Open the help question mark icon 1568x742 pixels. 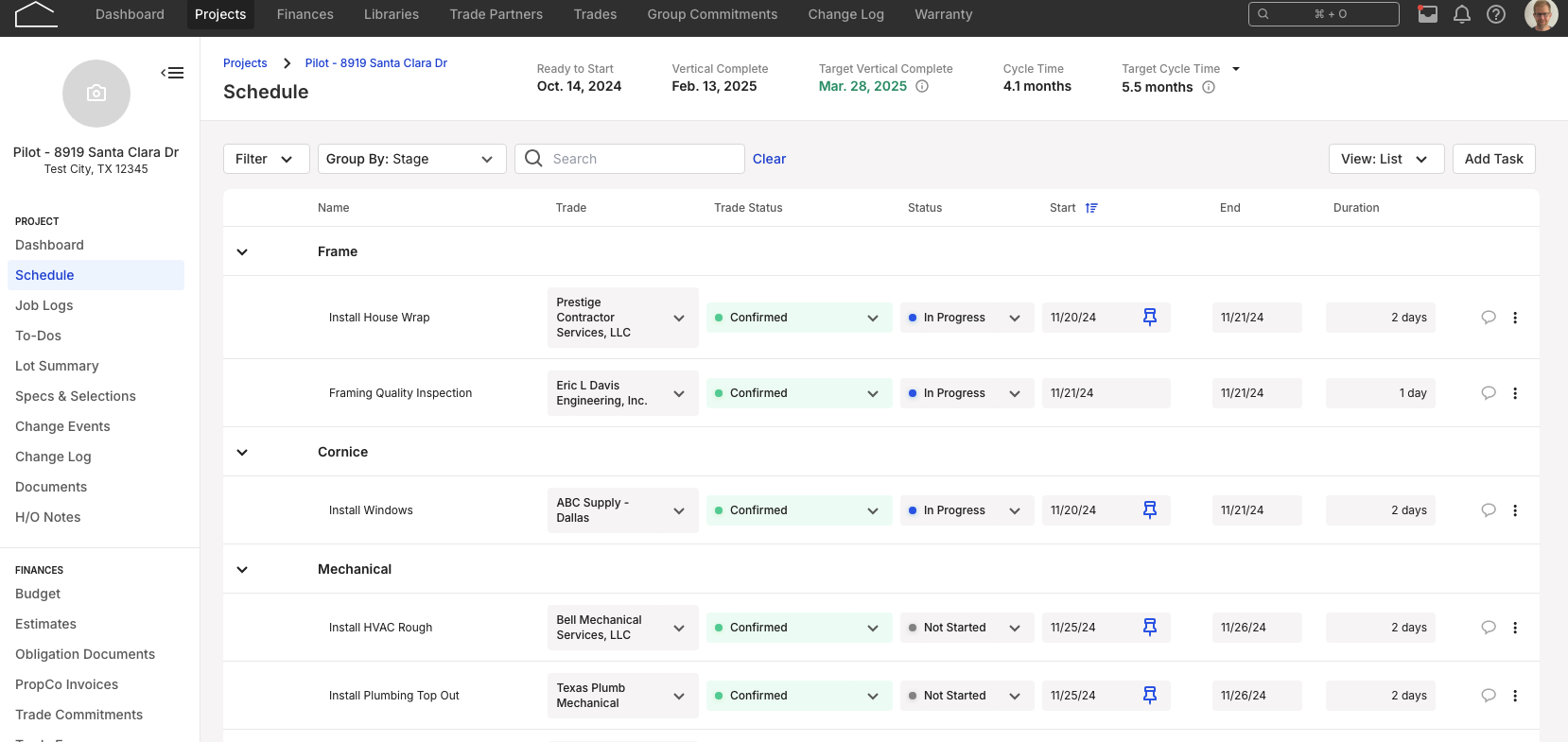click(x=1495, y=14)
